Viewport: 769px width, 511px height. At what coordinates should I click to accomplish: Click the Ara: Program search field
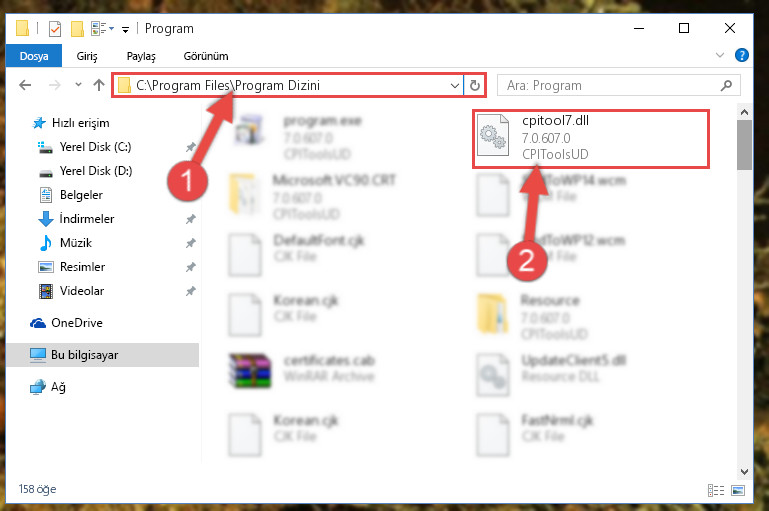[x=608, y=85]
